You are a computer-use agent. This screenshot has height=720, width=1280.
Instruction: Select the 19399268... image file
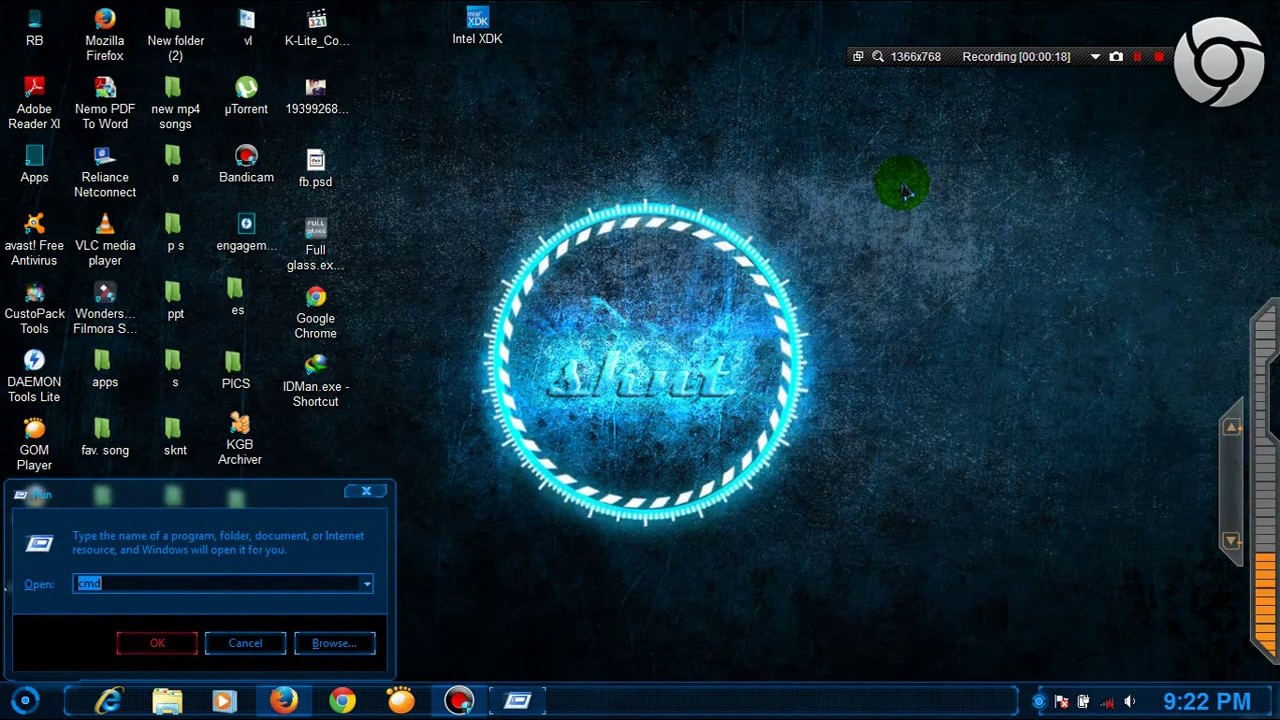pos(316,96)
